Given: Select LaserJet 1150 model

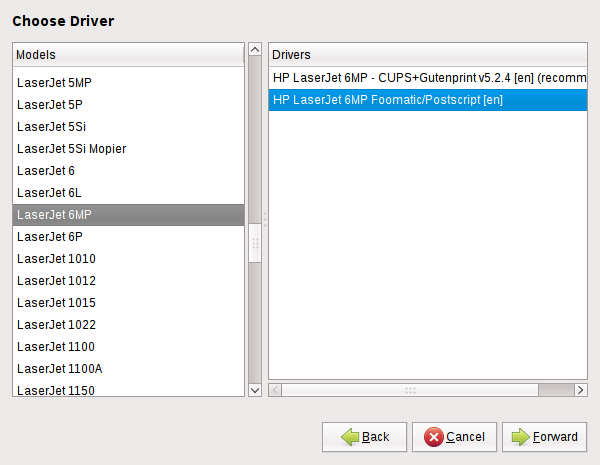Looking at the screenshot, I should pos(129,390).
